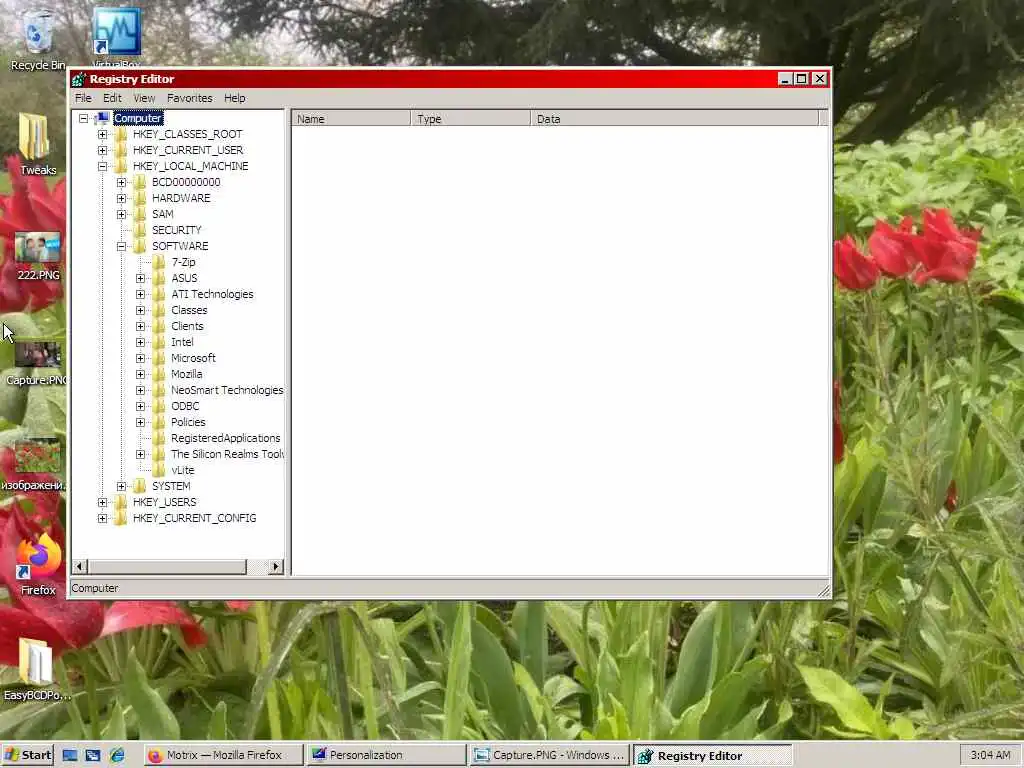Click the Data column header
The width and height of the screenshot is (1024, 768).
click(x=674, y=119)
